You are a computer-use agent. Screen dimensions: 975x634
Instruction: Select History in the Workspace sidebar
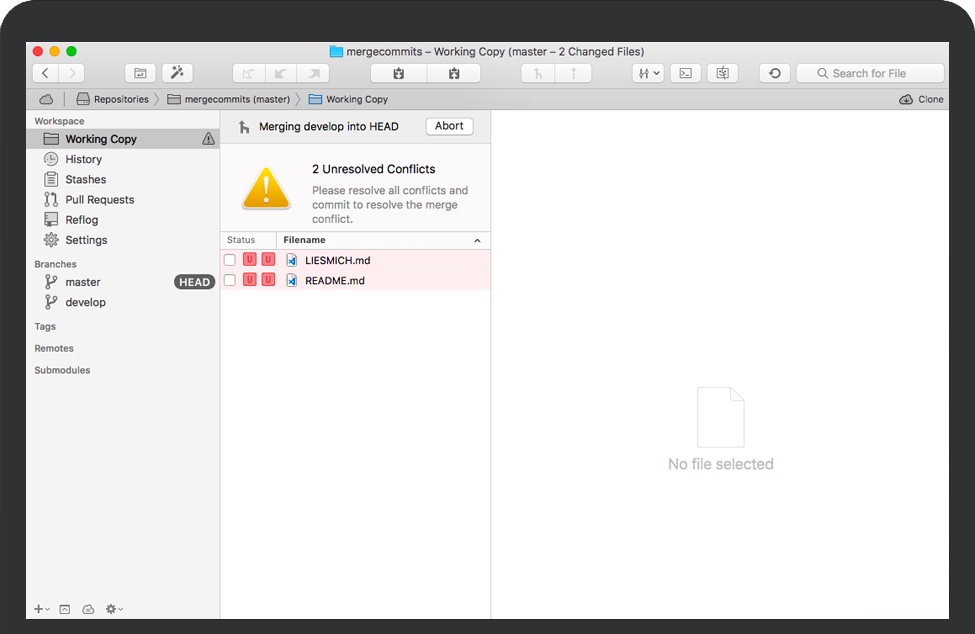pos(83,160)
